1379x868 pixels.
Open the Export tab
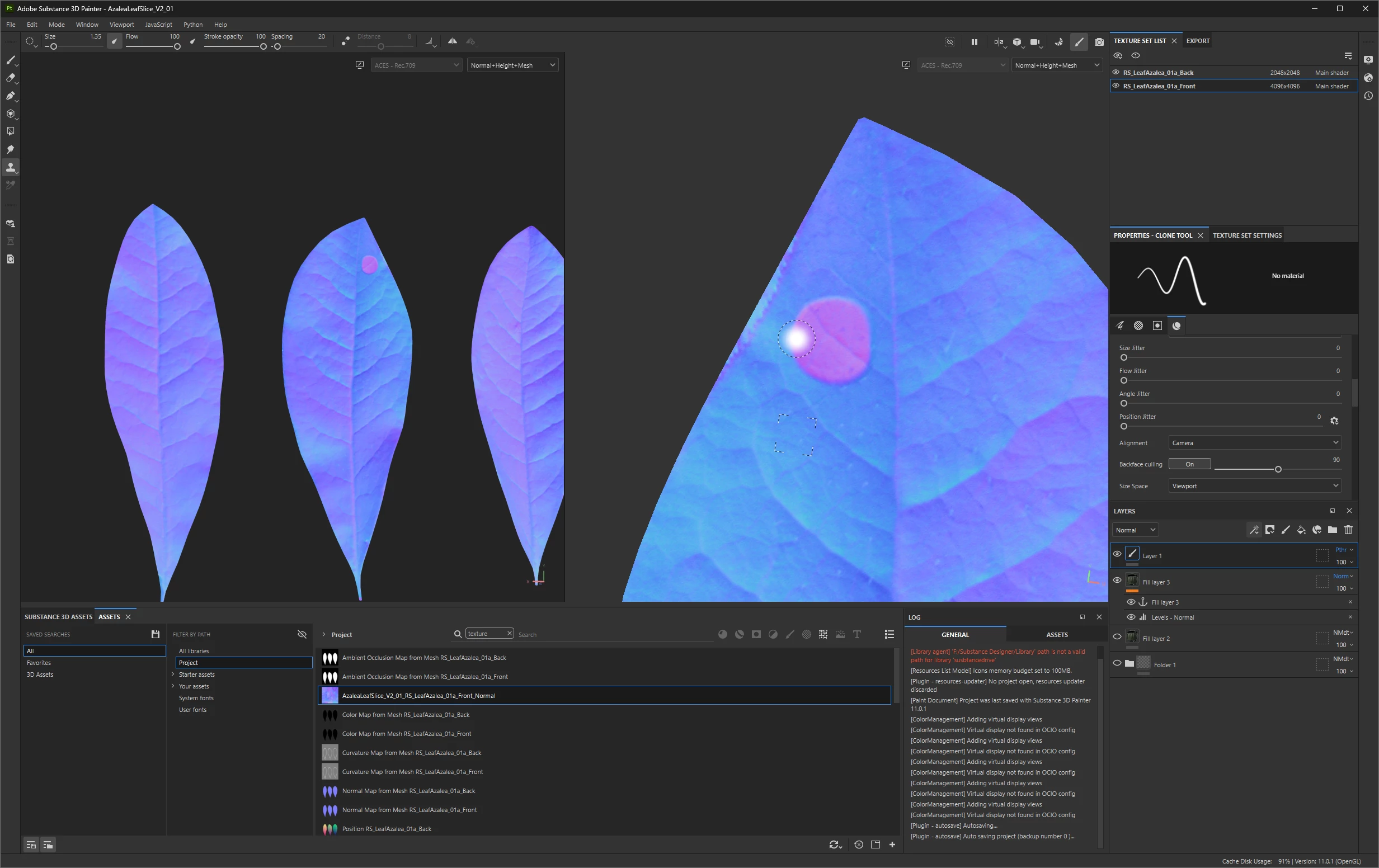click(1197, 41)
